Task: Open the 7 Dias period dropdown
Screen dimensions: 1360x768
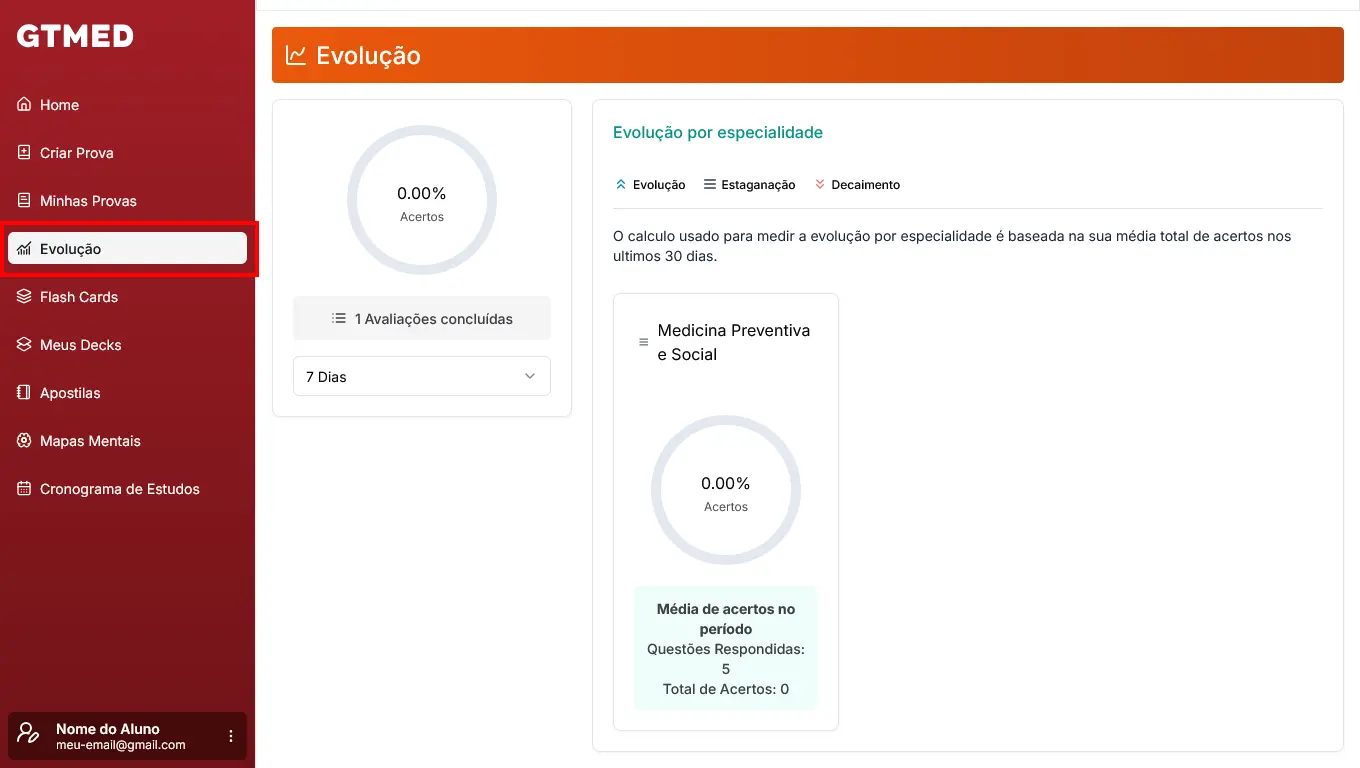Action: coord(421,377)
